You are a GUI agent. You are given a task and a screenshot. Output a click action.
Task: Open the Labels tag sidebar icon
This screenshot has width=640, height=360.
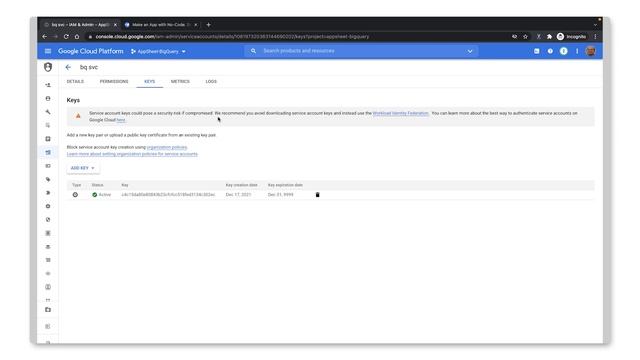click(48, 179)
